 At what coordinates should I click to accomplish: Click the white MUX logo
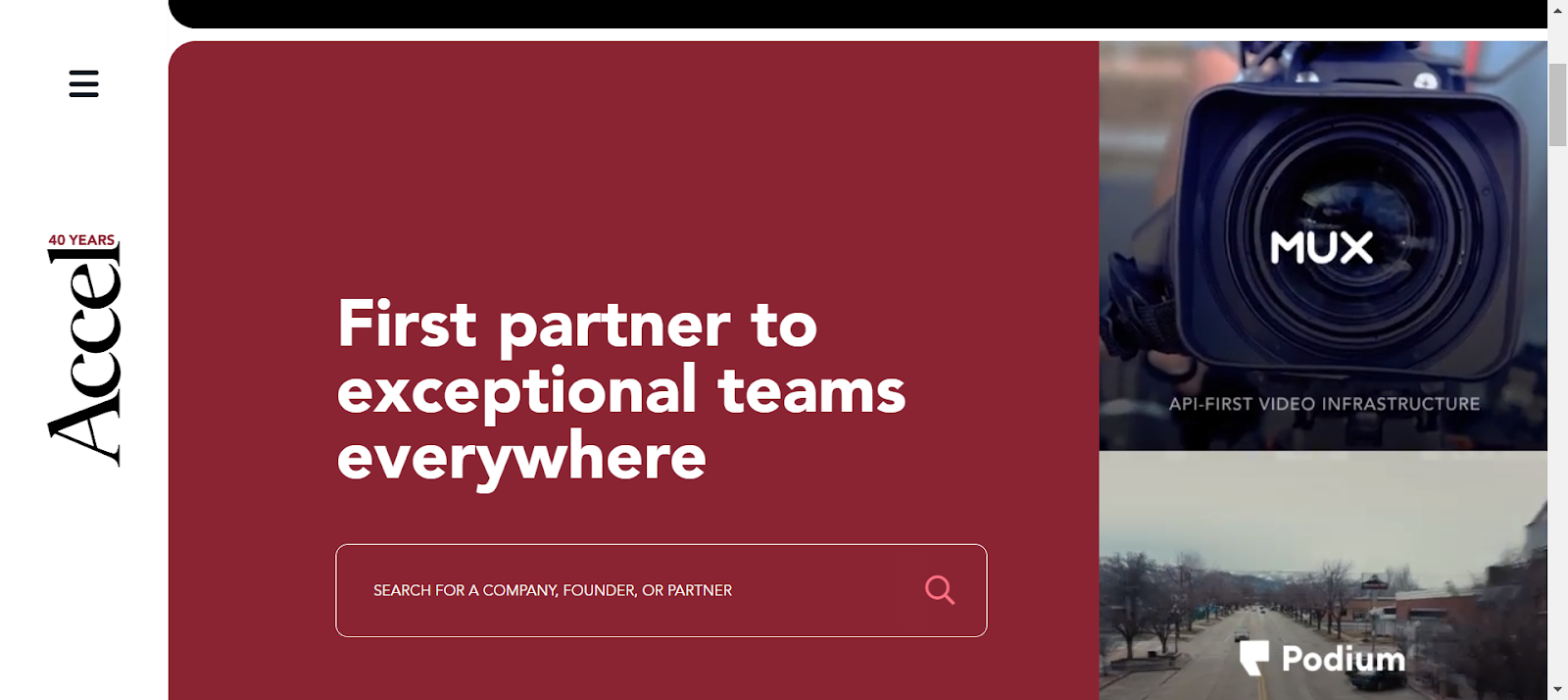[1322, 247]
